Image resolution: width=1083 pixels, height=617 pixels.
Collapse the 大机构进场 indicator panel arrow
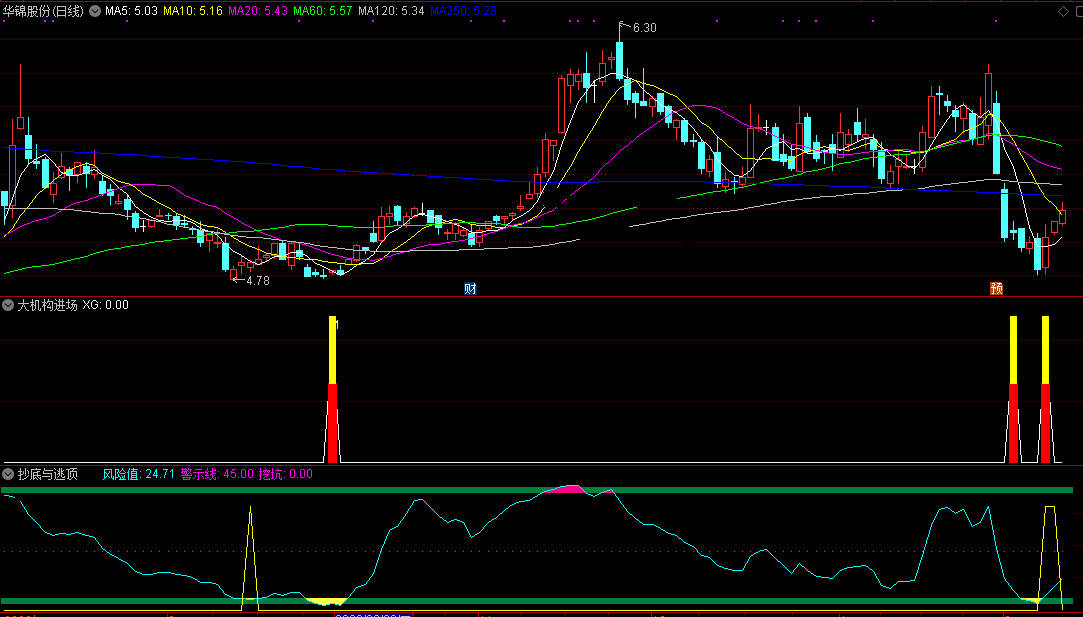tap(9, 305)
